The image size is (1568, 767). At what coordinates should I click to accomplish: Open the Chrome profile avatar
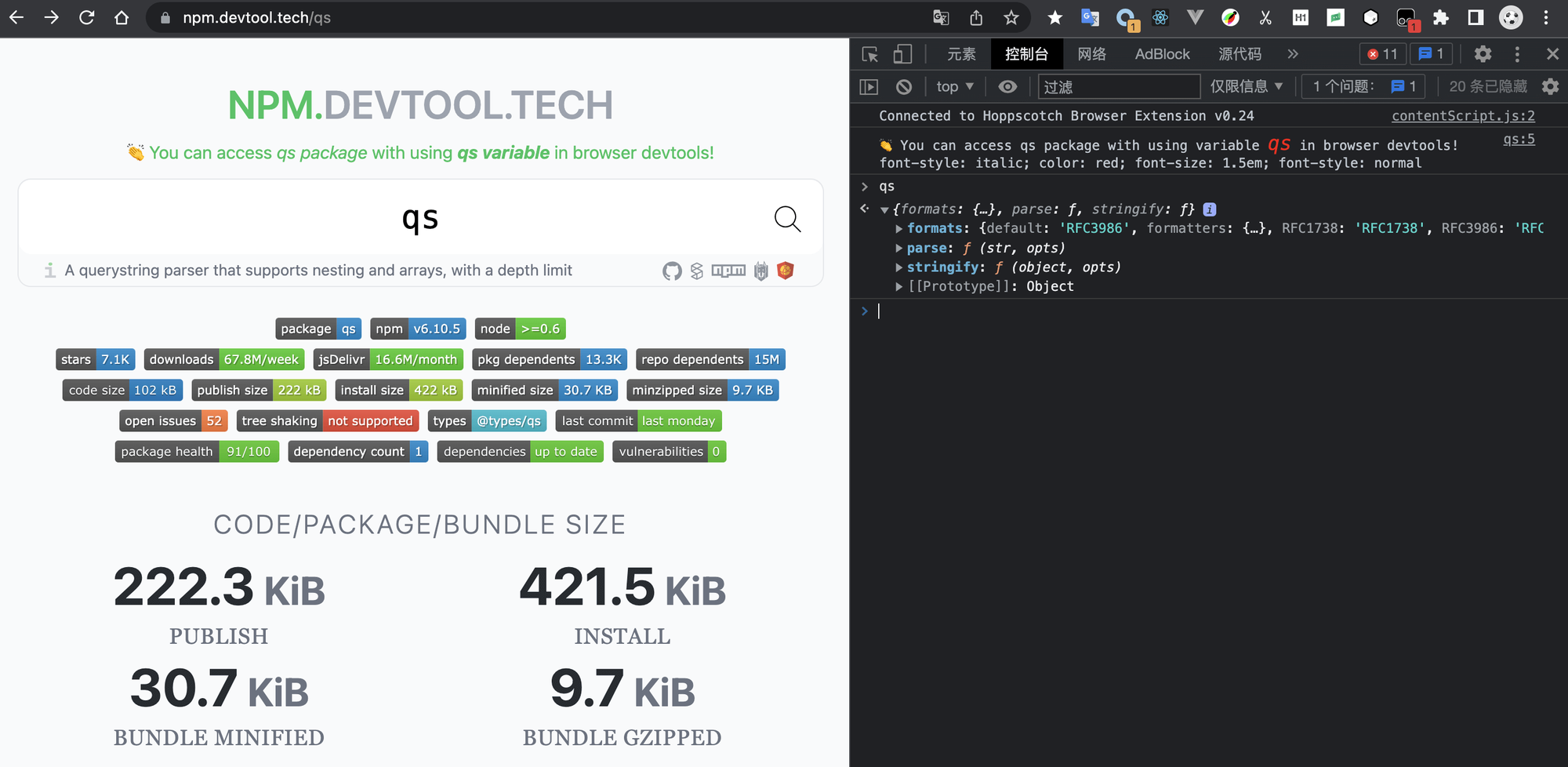point(1511,17)
